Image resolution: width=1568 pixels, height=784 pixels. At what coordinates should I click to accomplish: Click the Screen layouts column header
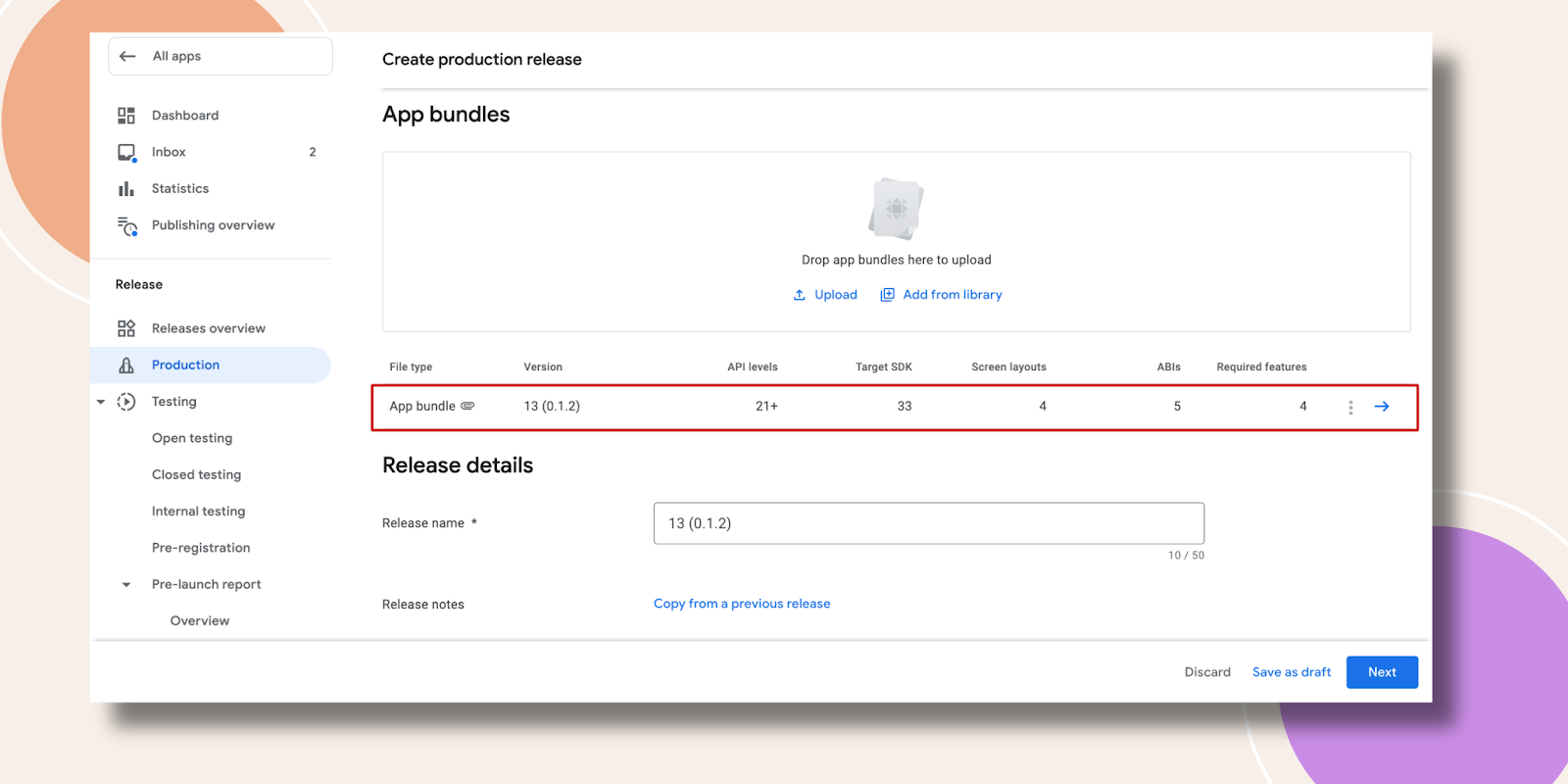[x=1008, y=367]
